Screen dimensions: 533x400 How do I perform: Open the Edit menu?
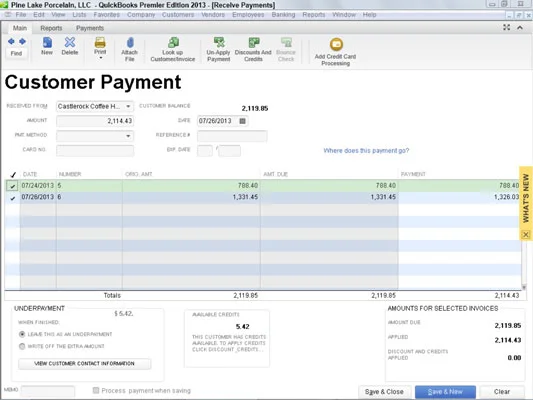[x=39, y=15]
